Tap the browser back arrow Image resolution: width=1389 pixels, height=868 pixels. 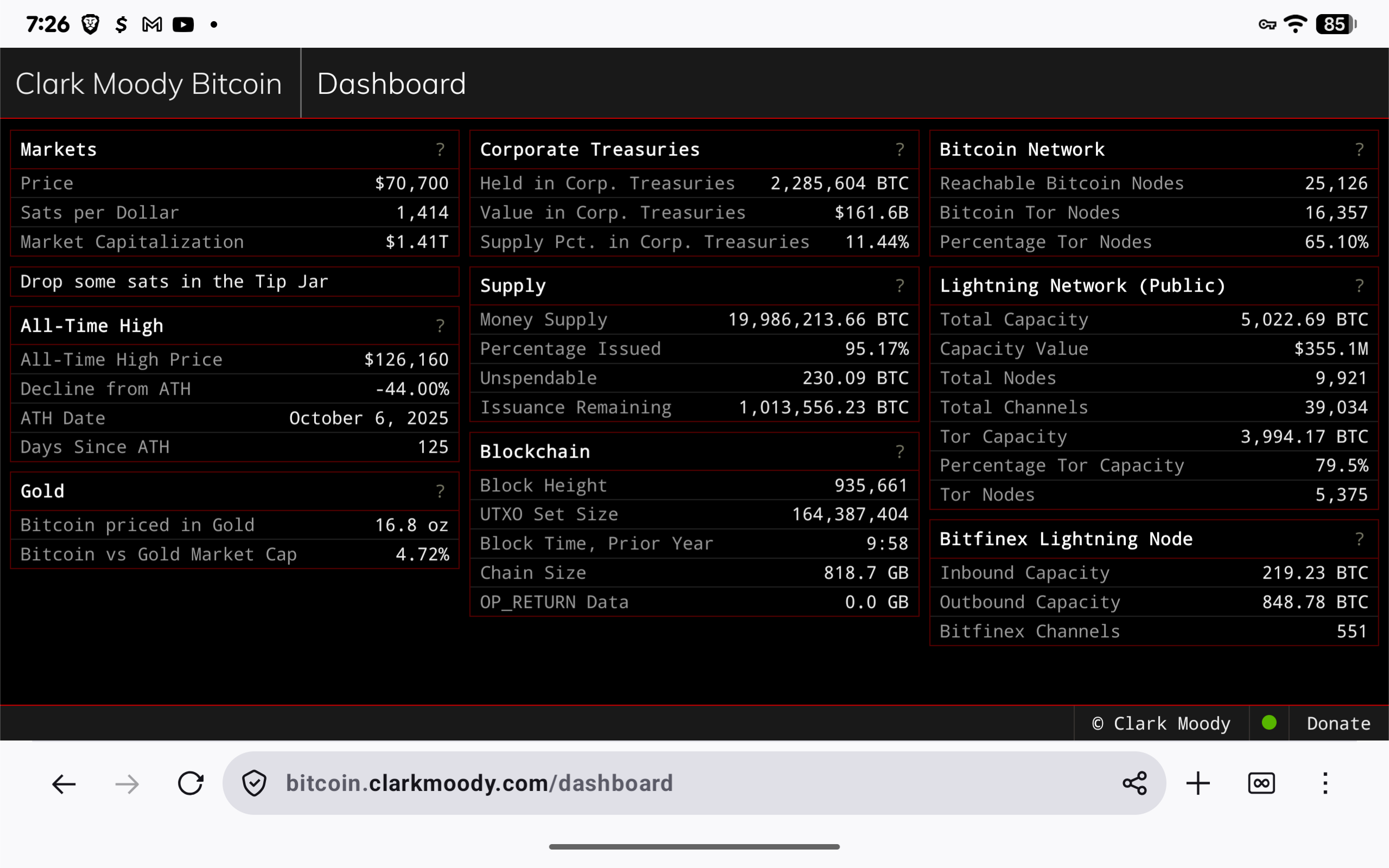coord(64,783)
